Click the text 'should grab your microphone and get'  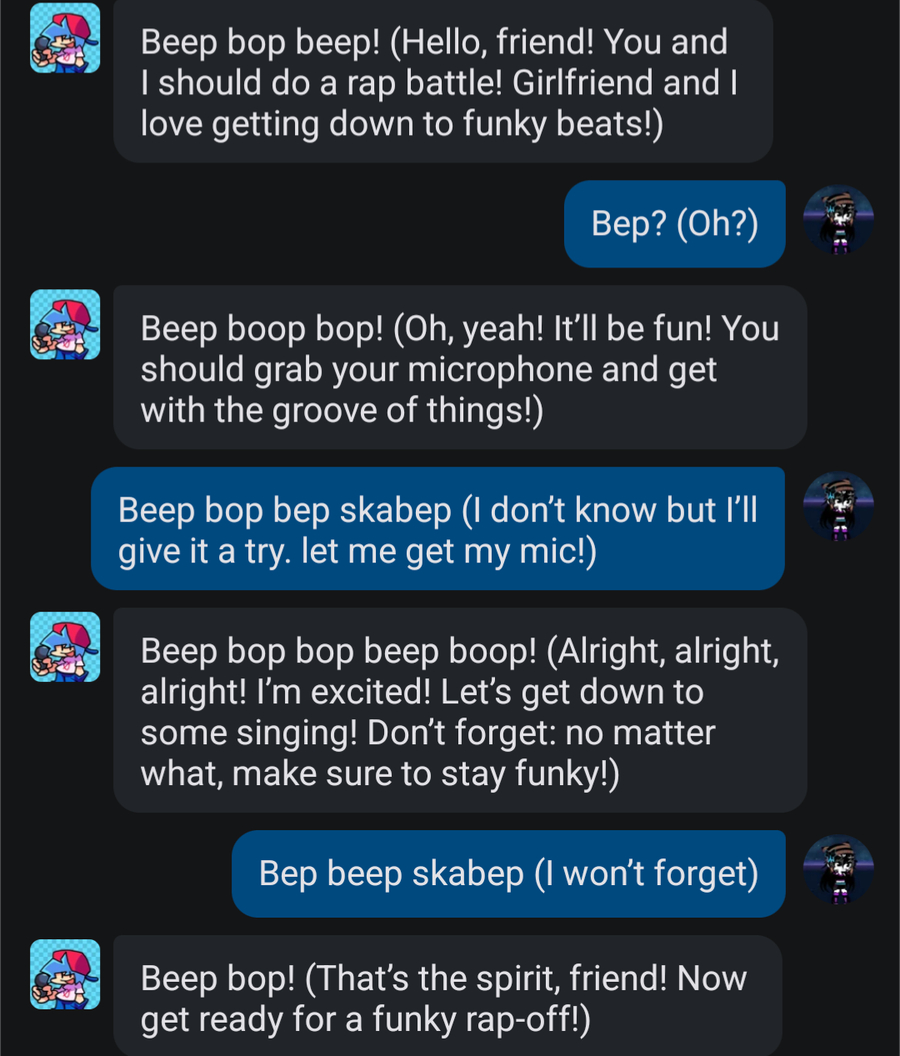[x=428, y=370]
